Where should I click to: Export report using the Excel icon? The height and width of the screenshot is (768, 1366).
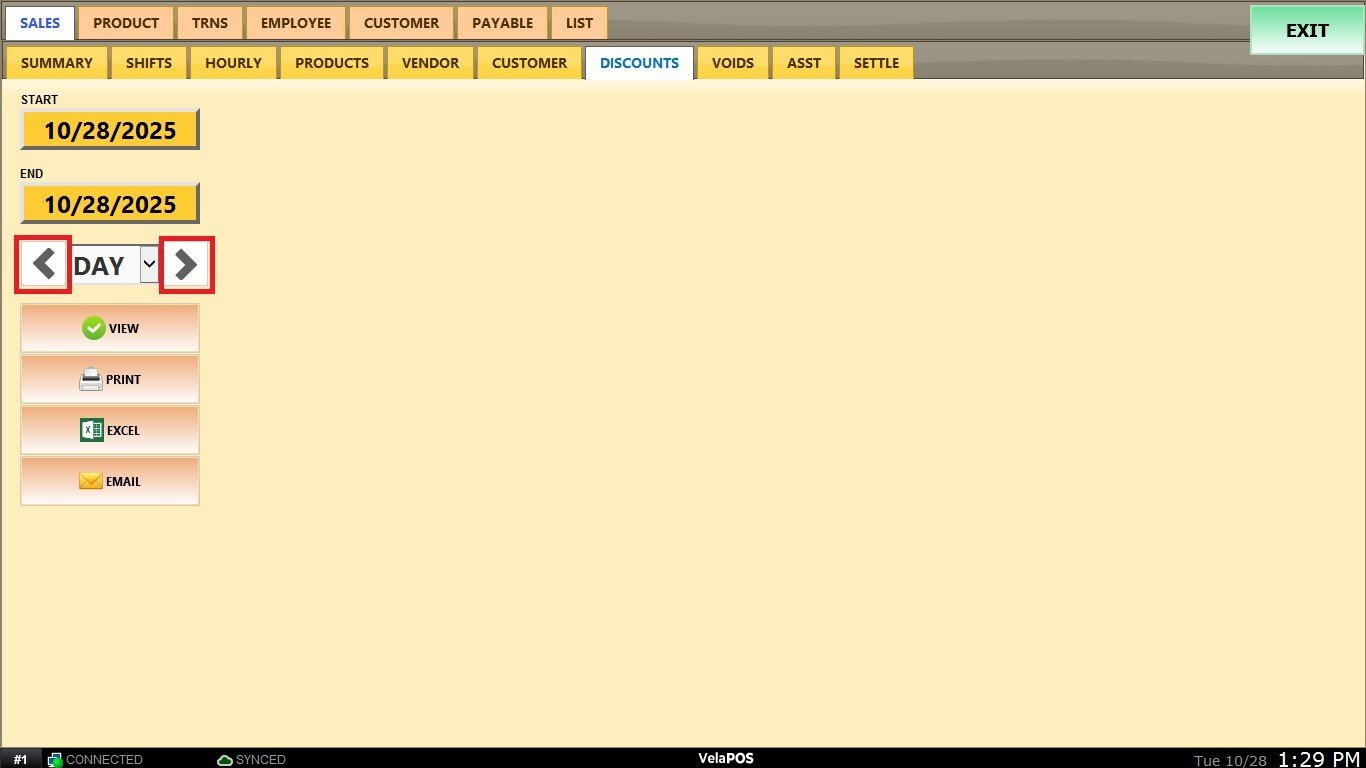click(92, 430)
